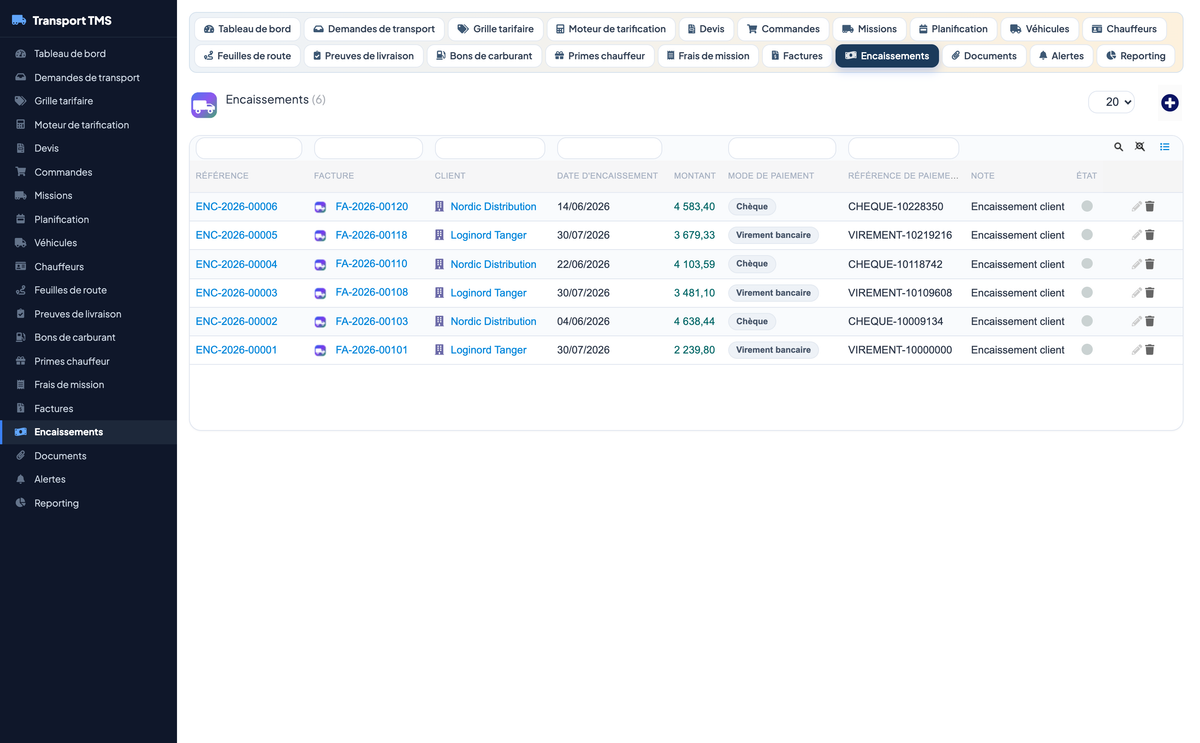Viewport: 1200px width, 743px height.
Task: Delete ENC-2026-00002 with its trash icon
Action: tap(1150, 321)
